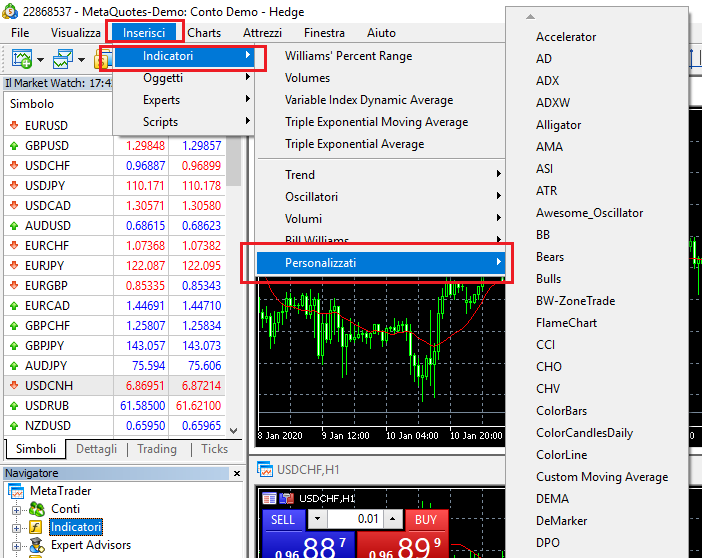
Task: Open the Charts menu
Action: [x=204, y=33]
